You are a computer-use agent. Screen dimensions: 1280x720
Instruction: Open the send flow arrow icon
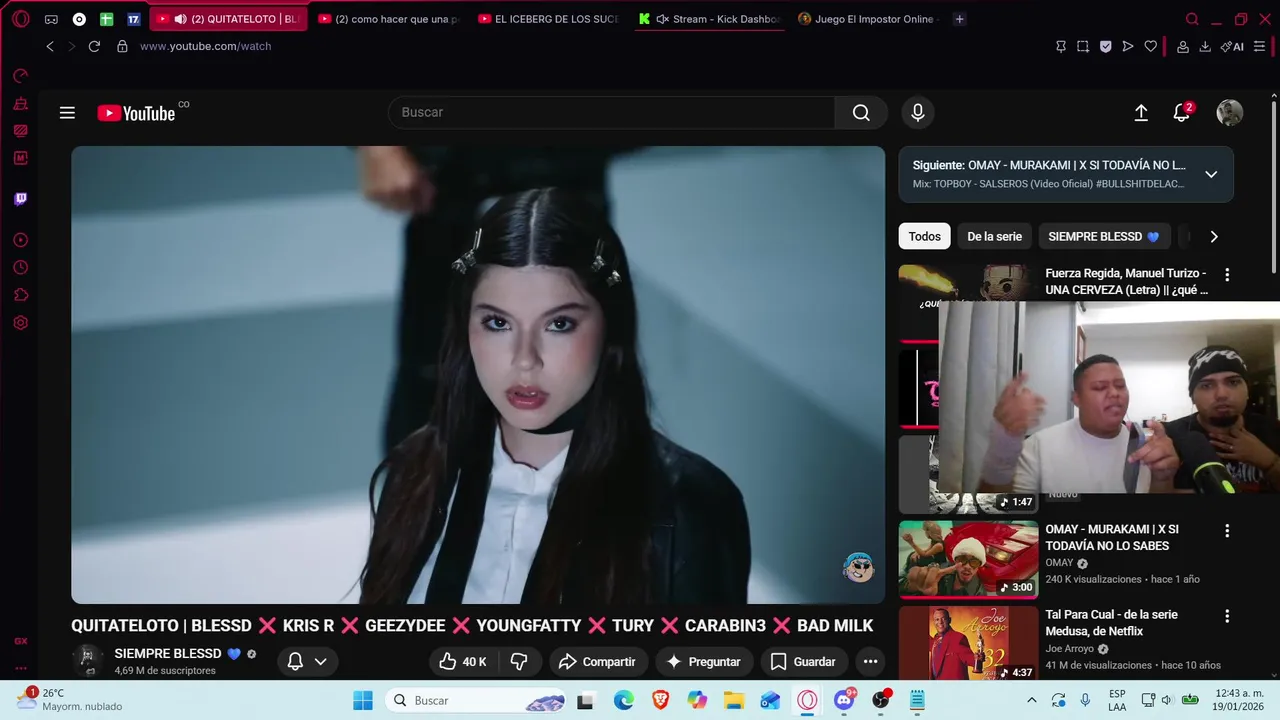click(x=1128, y=46)
